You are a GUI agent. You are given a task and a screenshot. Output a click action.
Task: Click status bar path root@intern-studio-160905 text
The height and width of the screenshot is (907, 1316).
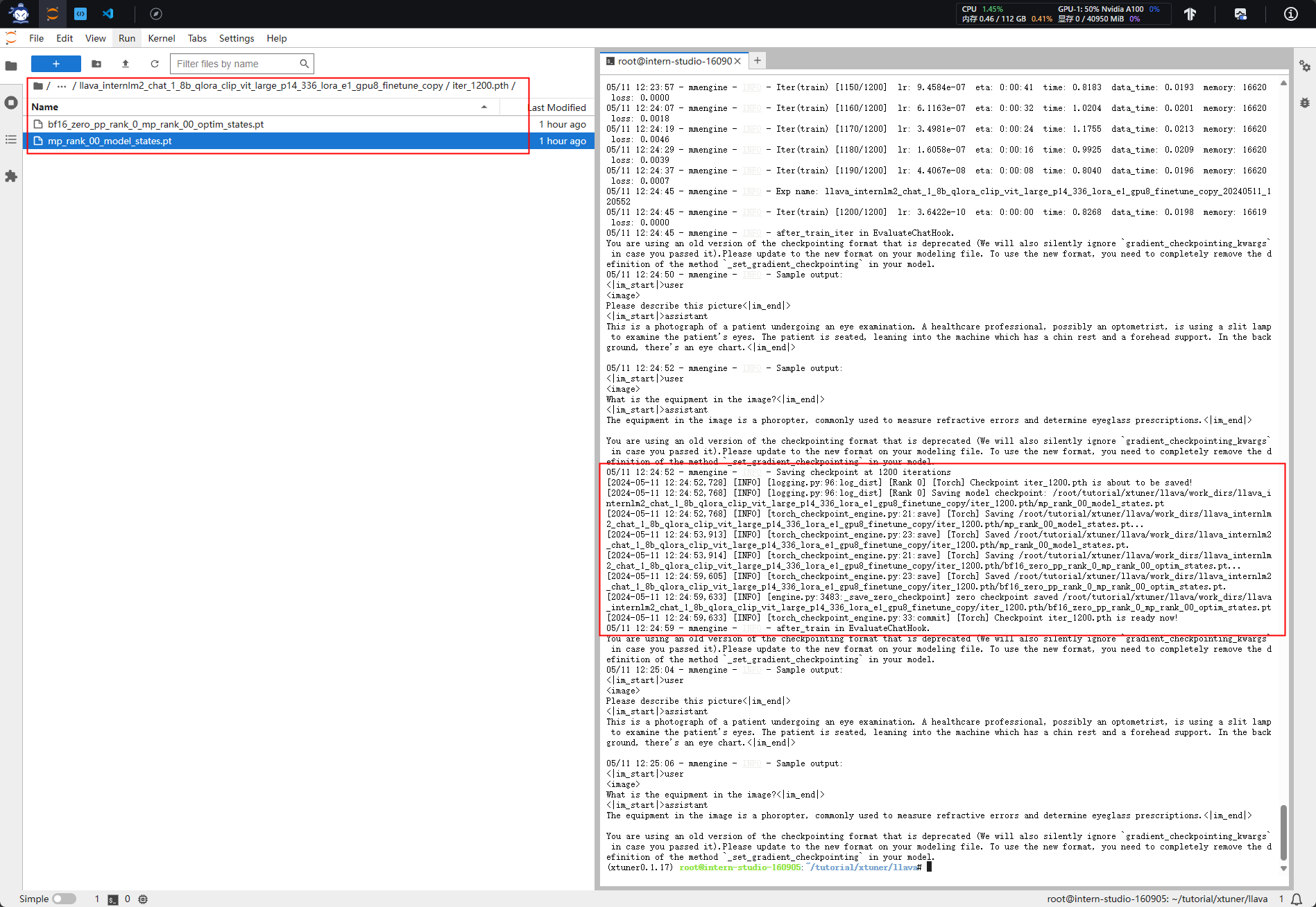tap(1157, 899)
